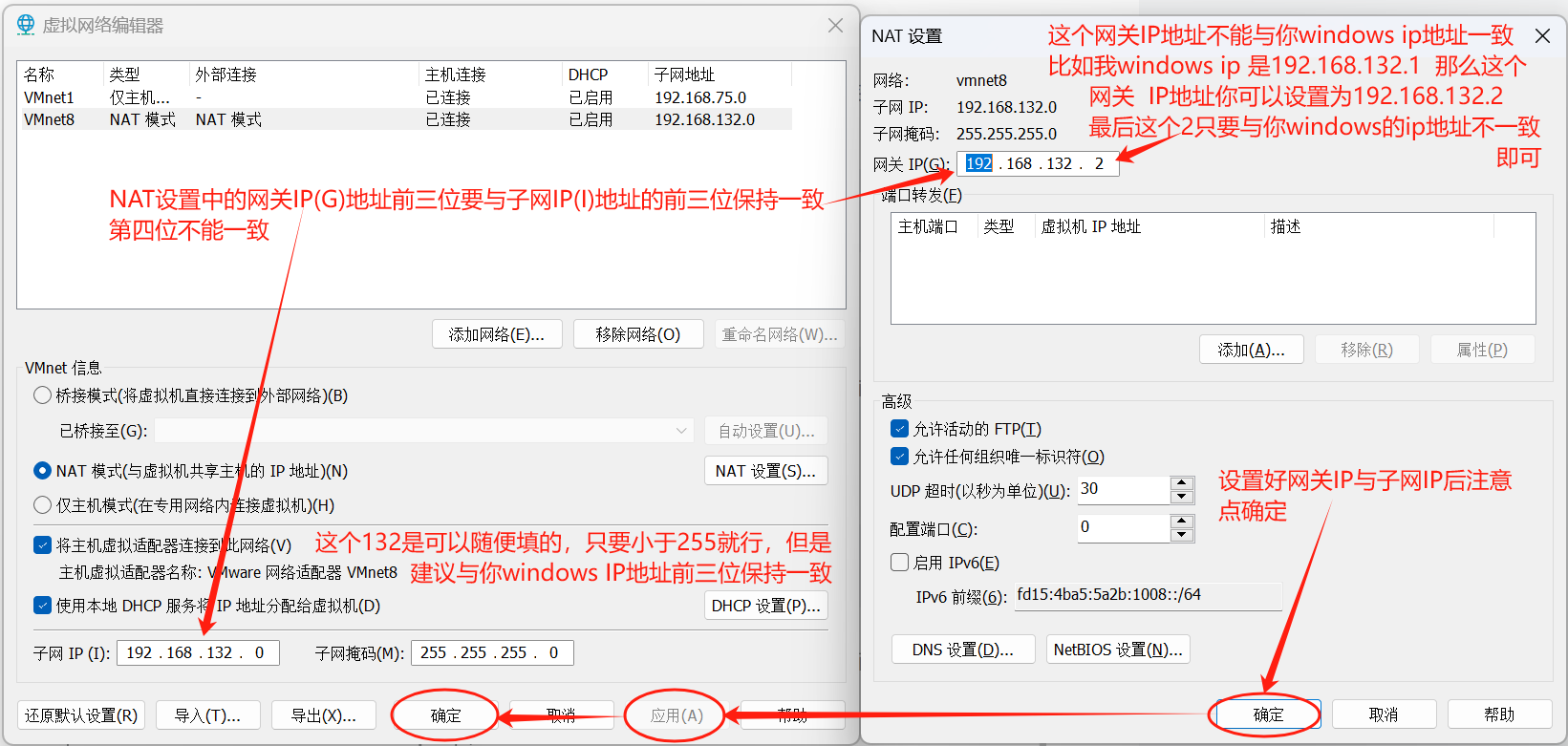Click the 添加(A)... port forwarding button
Screen dimensions: 1568x746
(1252, 350)
